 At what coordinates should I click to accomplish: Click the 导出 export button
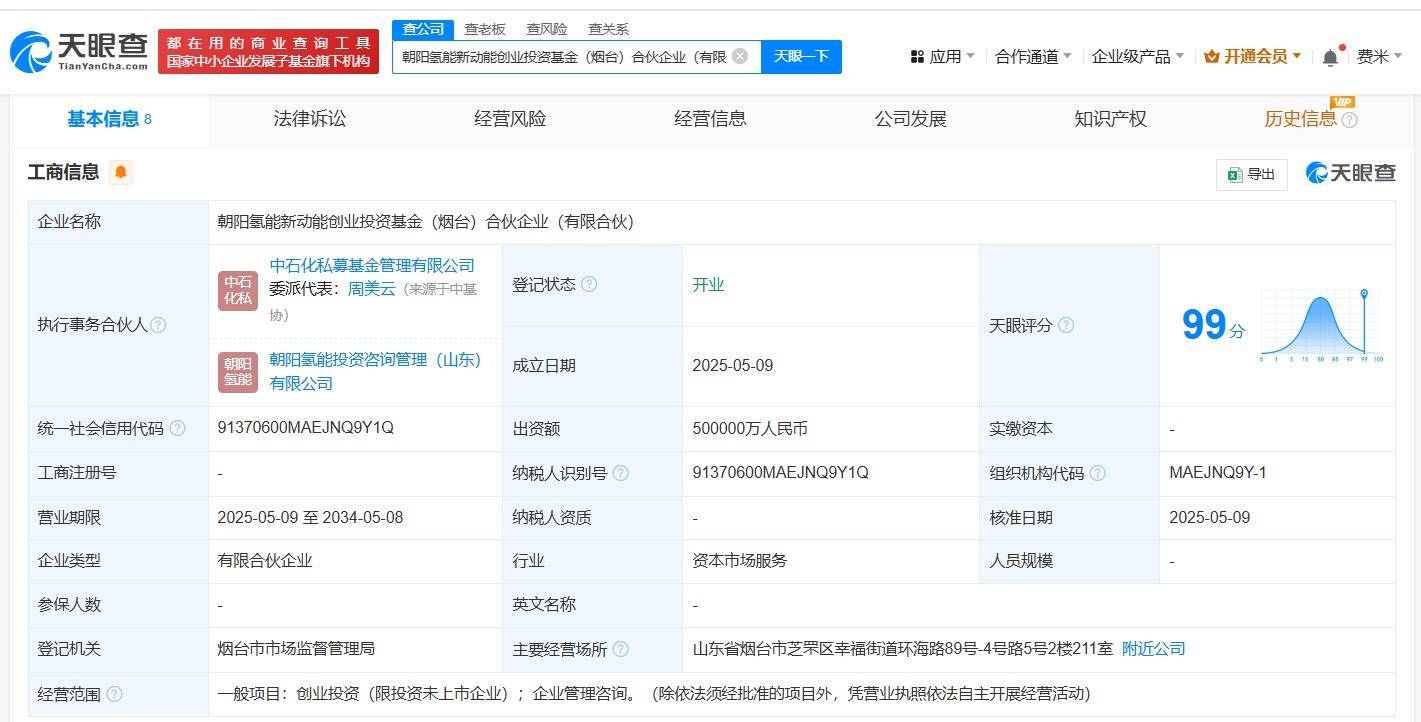1251,174
